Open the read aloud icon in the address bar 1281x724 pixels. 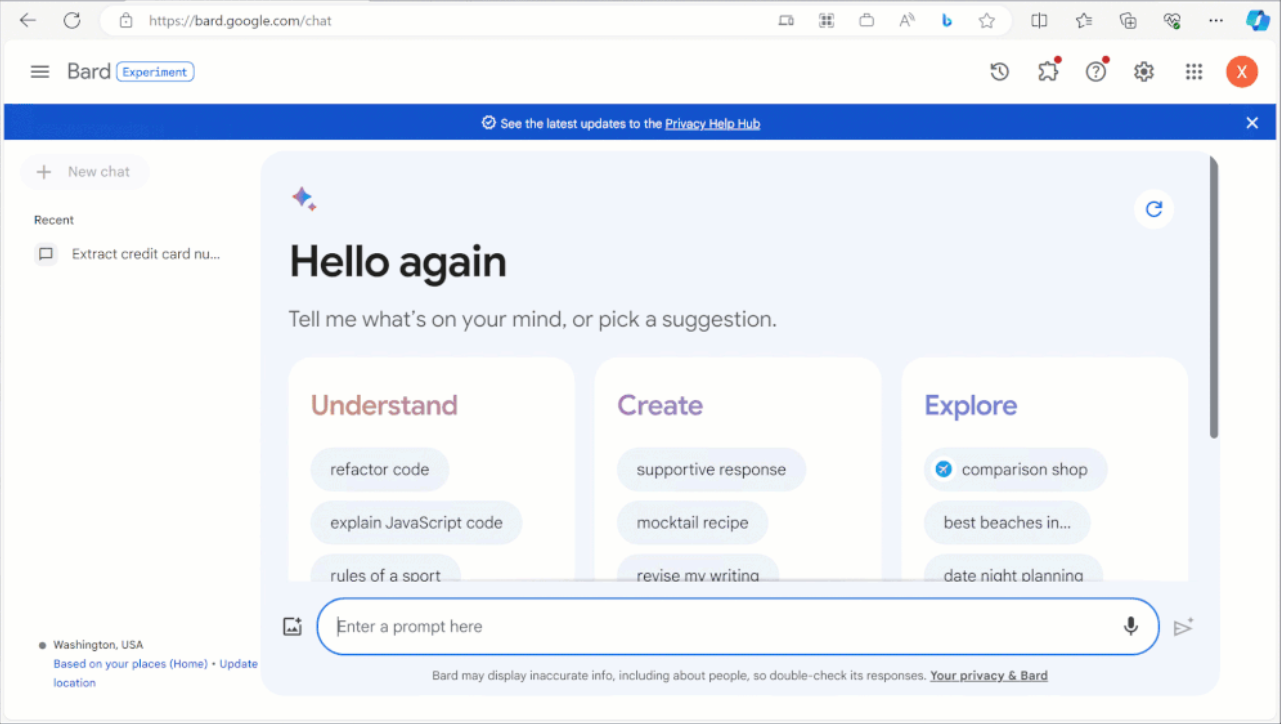[x=907, y=20]
